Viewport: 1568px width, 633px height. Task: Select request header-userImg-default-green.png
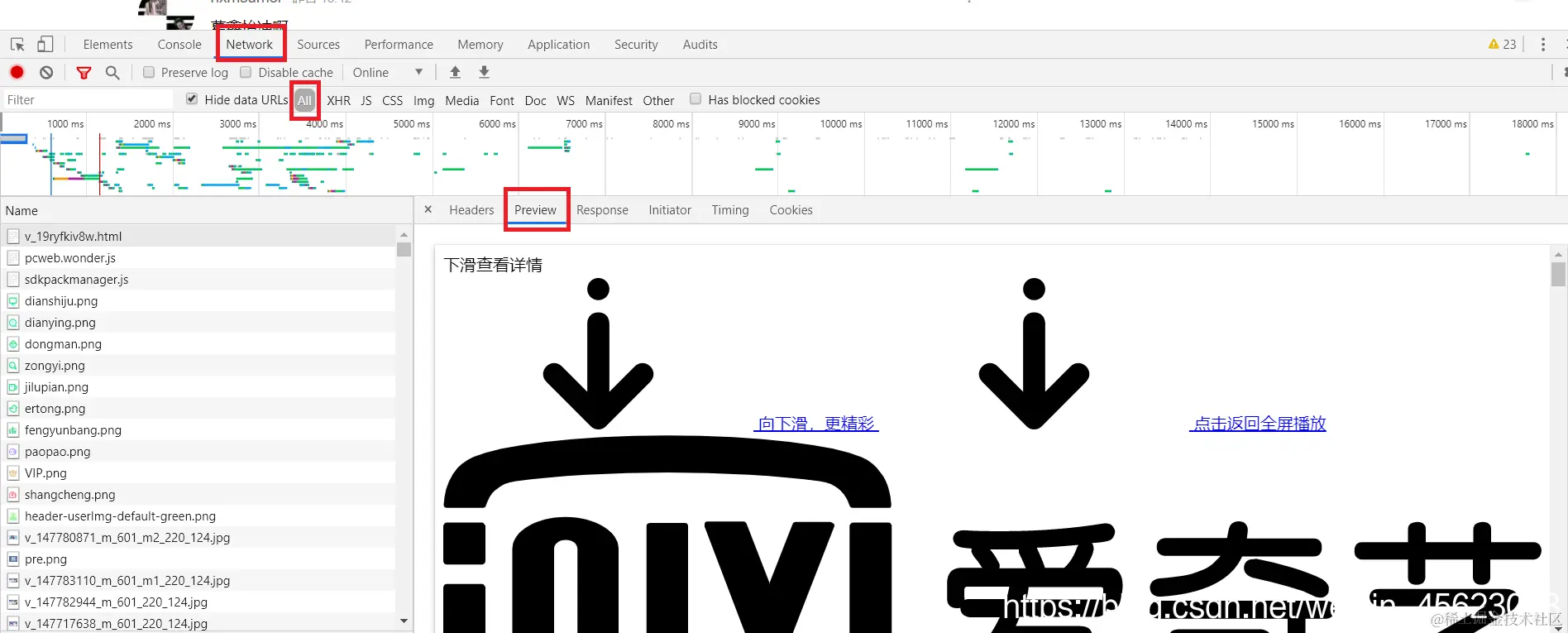[x=198, y=516]
